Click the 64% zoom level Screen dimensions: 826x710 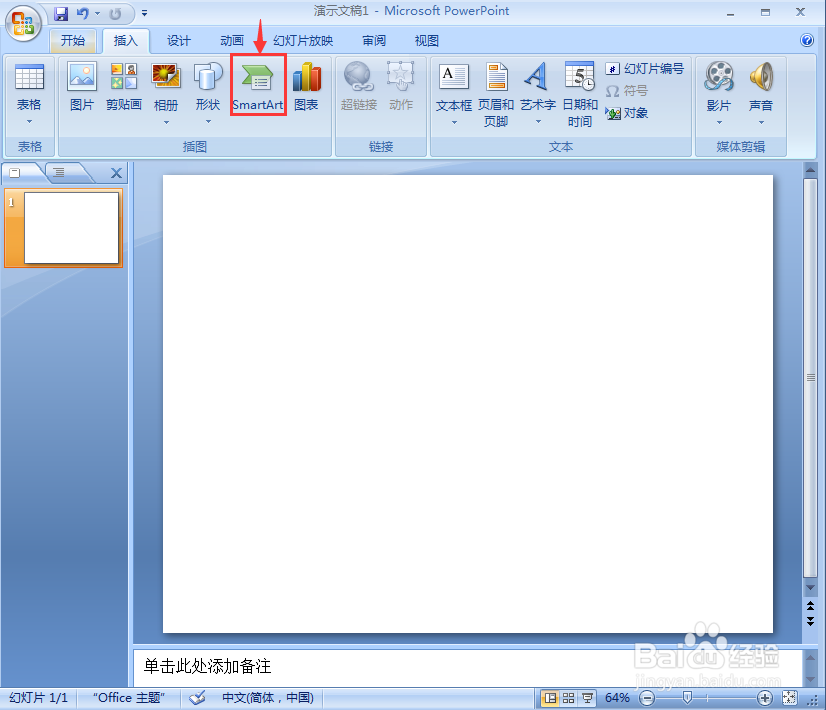[617, 698]
